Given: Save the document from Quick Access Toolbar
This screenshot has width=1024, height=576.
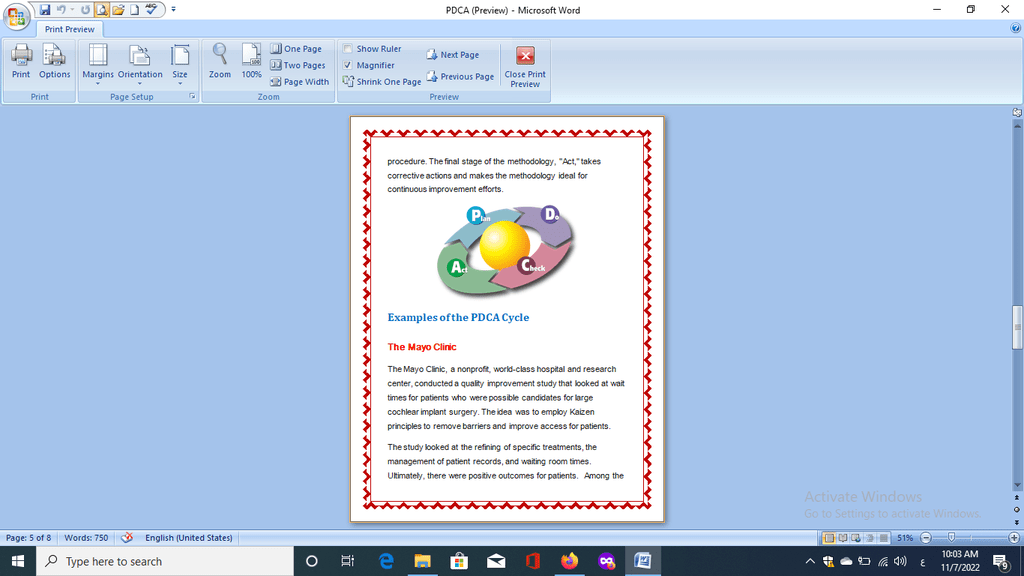Looking at the screenshot, I should (44, 10).
